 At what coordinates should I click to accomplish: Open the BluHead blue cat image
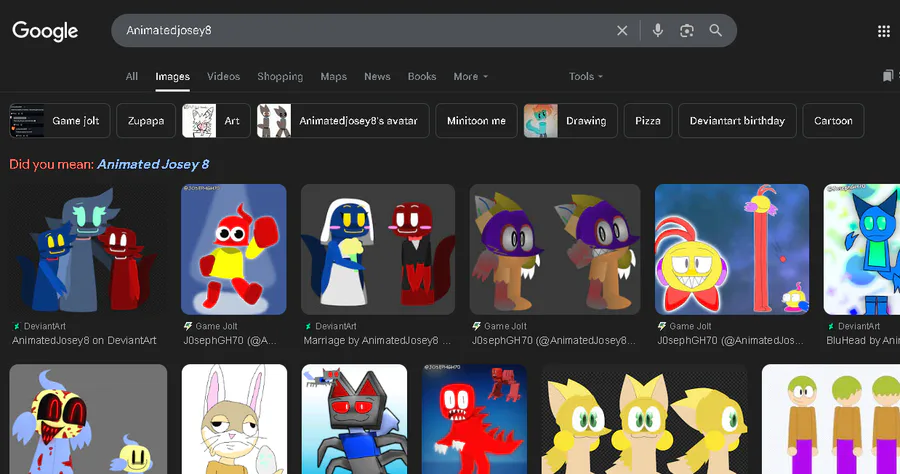862,249
